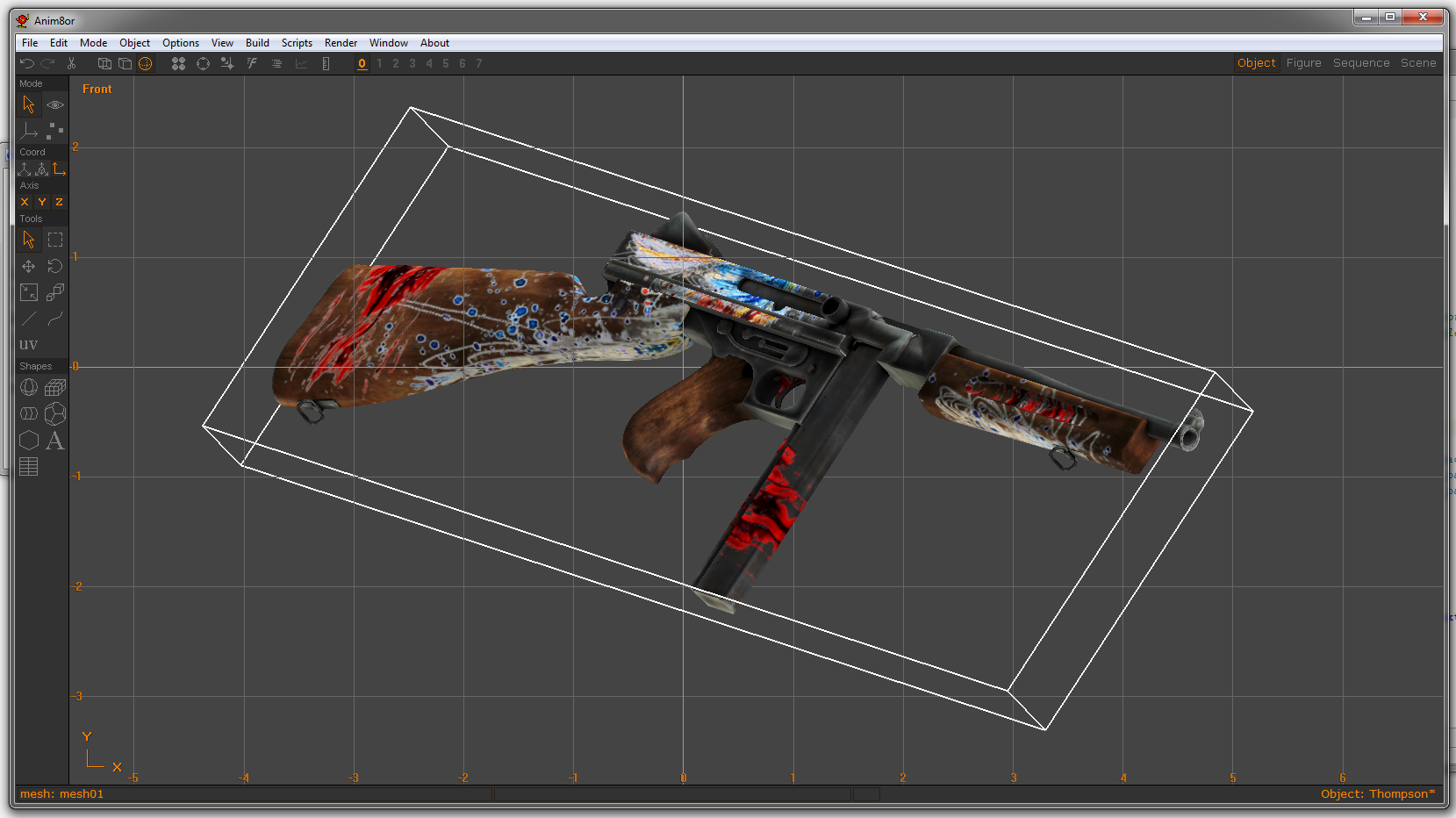This screenshot has width=1456, height=818.
Task: Pick the Drag Select dashed rectangle tool
Action: coord(55,240)
